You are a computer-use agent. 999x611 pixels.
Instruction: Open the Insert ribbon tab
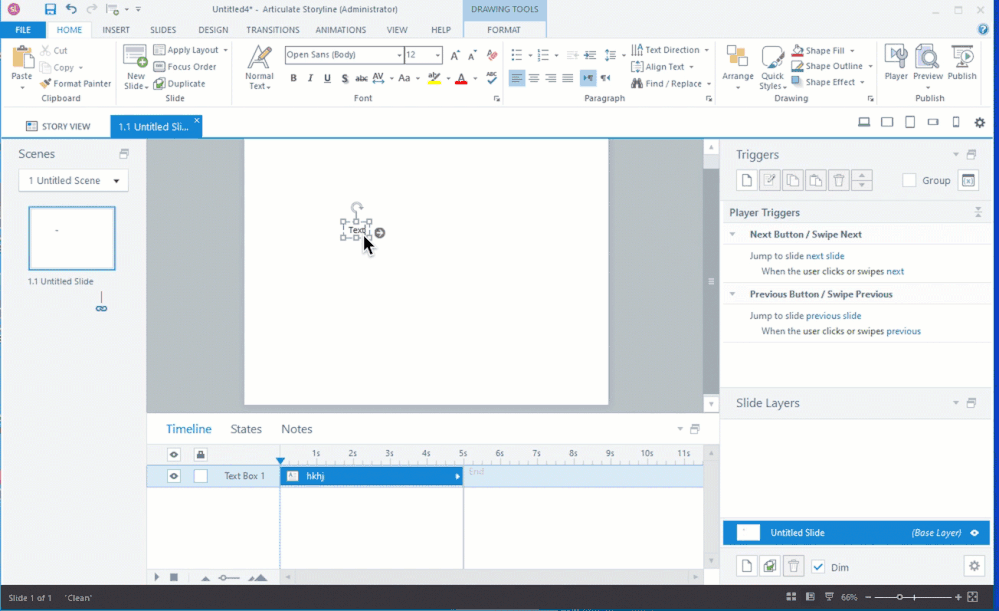pyautogui.click(x=116, y=30)
